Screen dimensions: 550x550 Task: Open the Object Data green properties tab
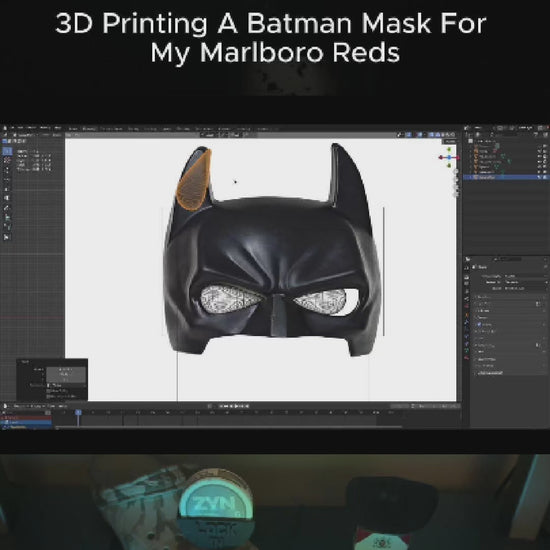click(467, 350)
